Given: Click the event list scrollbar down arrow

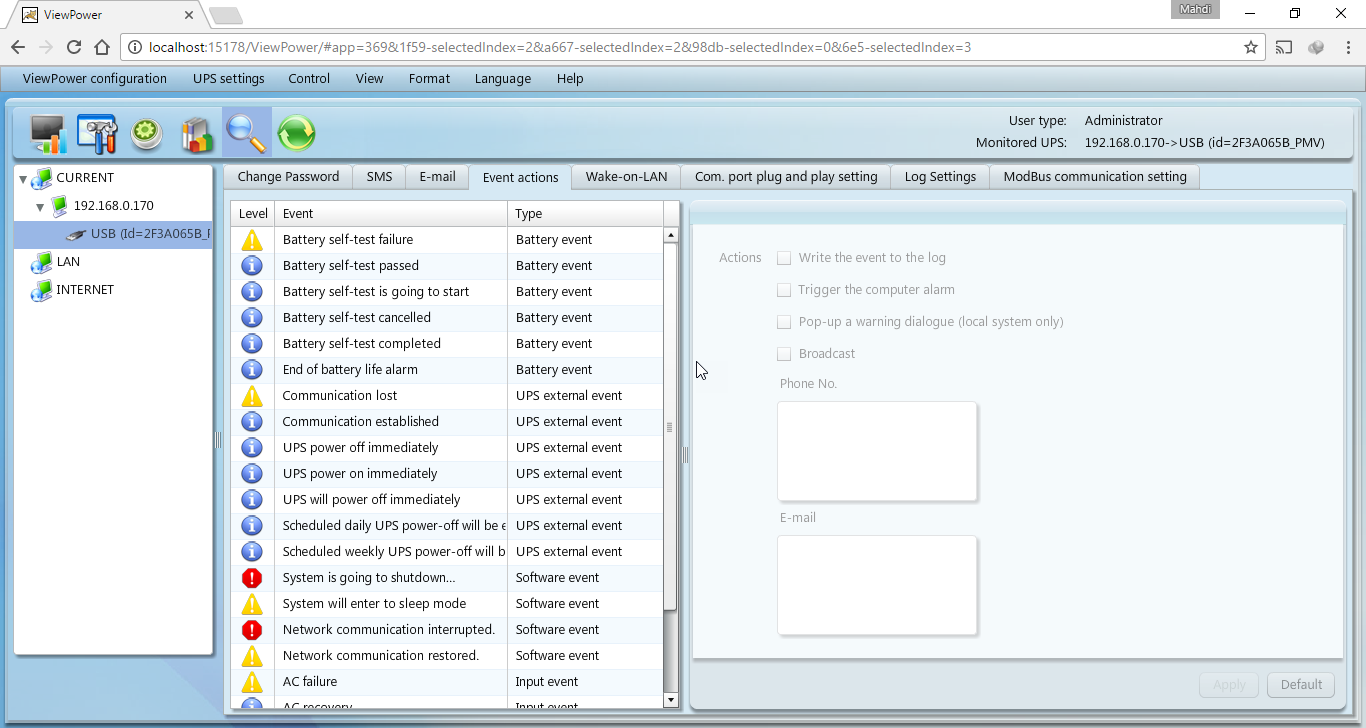Looking at the screenshot, I should coord(670,700).
